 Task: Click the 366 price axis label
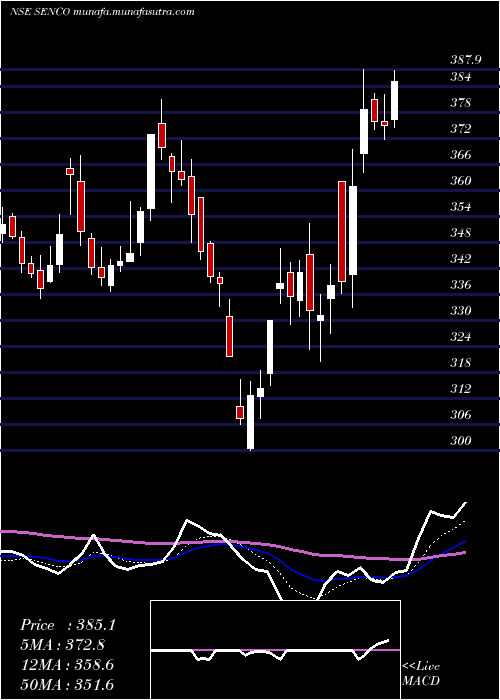(461, 155)
